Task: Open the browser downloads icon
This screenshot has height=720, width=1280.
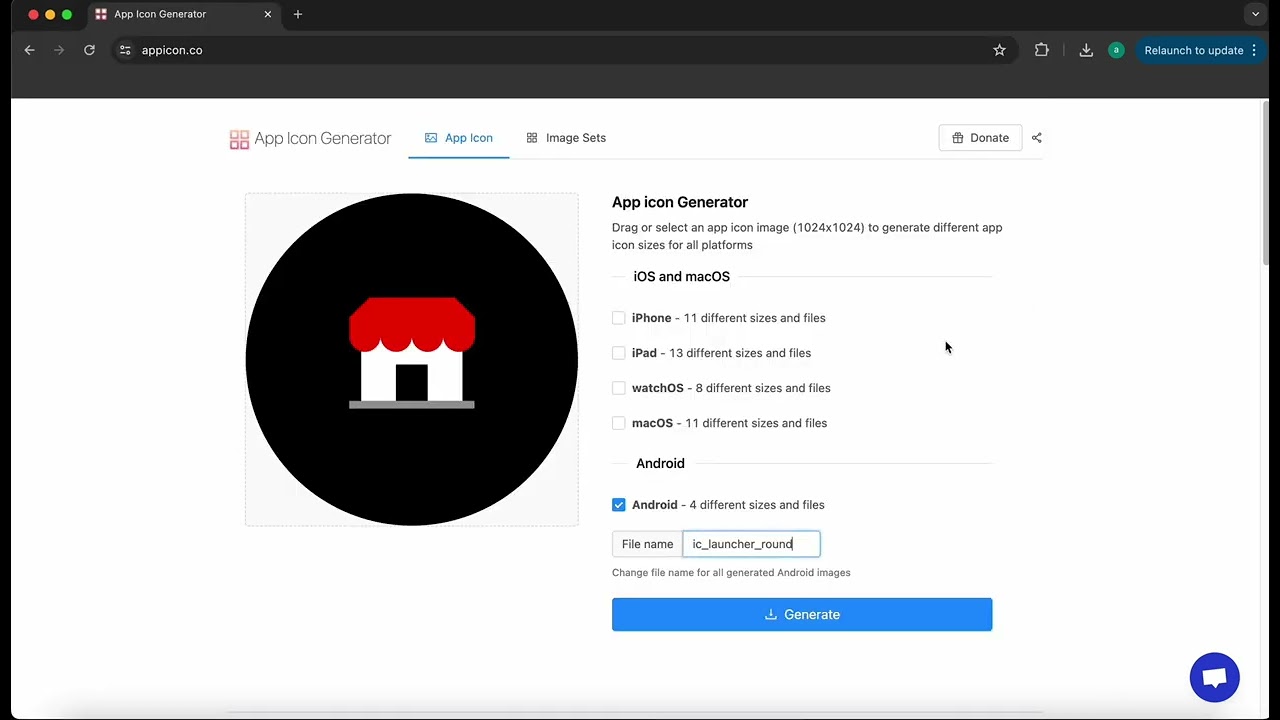Action: tap(1086, 50)
